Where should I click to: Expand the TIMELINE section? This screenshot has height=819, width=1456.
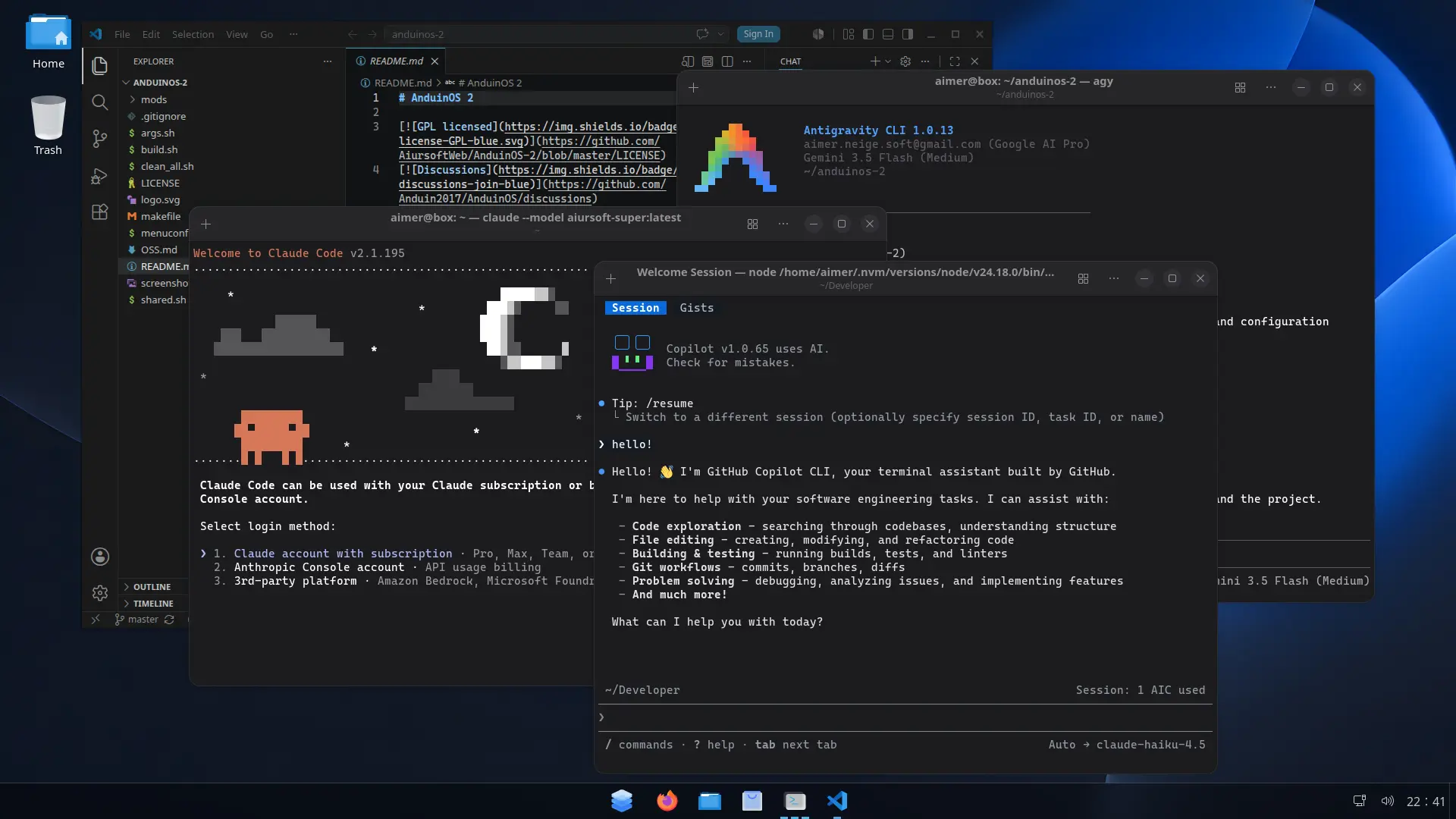[x=153, y=604]
